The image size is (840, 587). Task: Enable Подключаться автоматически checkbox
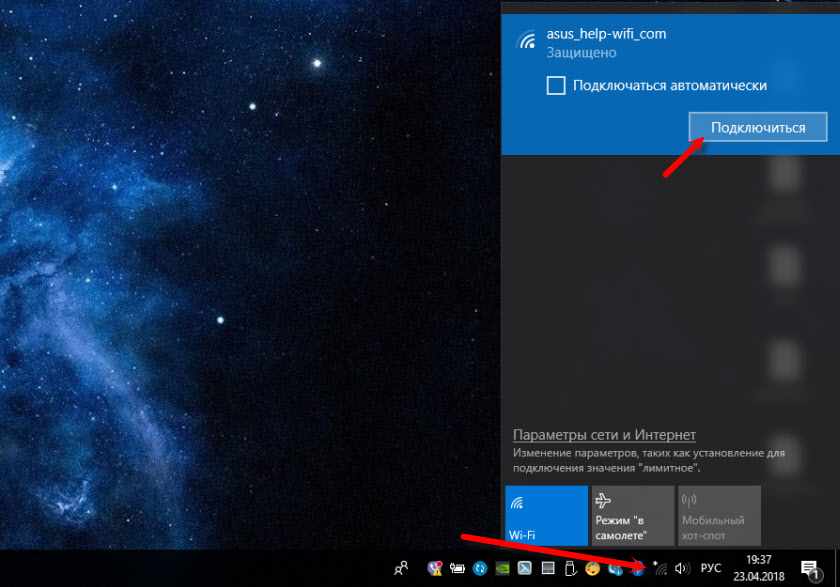pos(556,86)
